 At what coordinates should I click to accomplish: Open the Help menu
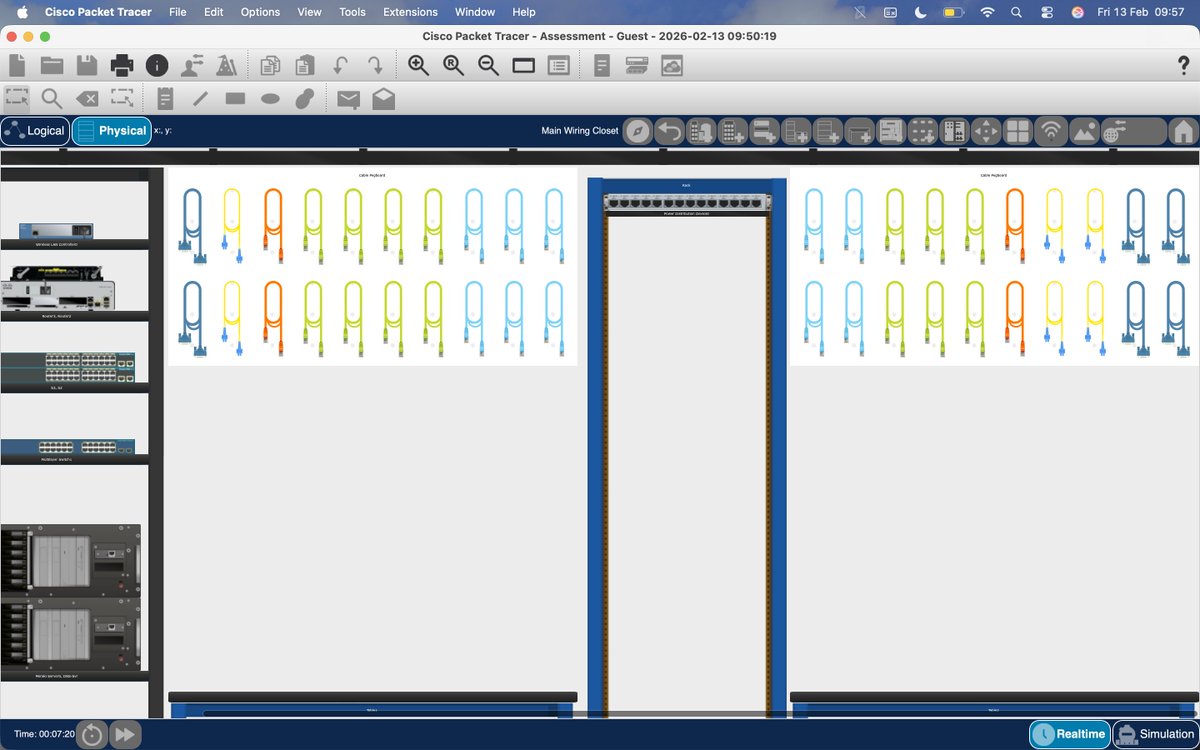coord(524,12)
